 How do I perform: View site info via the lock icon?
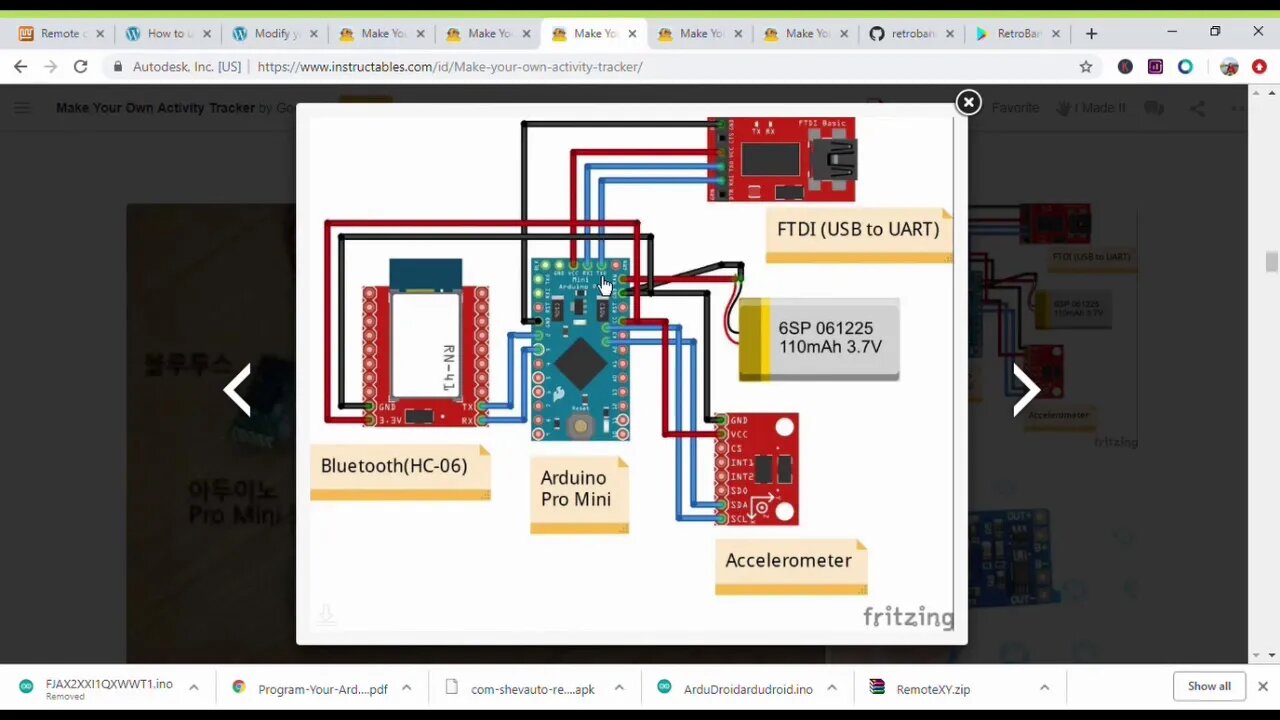(118, 67)
